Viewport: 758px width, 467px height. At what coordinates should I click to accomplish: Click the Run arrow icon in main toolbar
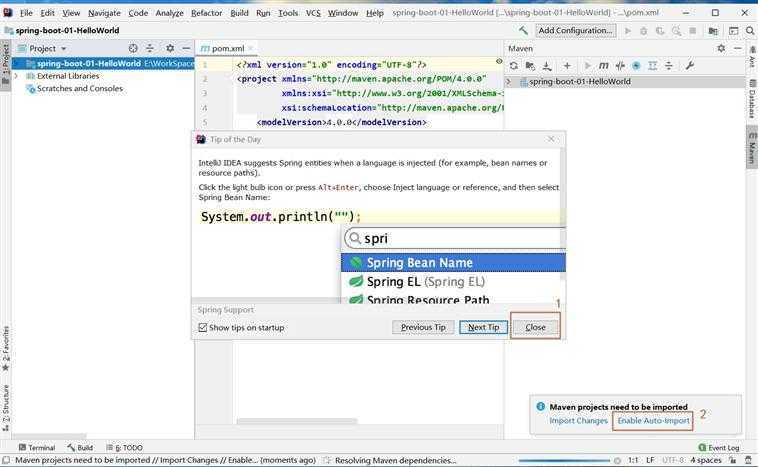tap(627, 31)
